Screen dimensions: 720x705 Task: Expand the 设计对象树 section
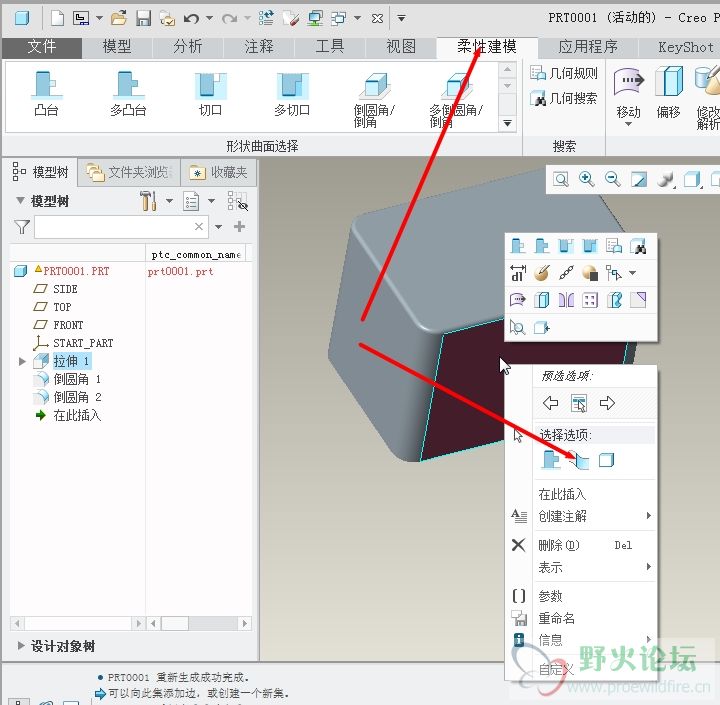pyautogui.click(x=21, y=646)
